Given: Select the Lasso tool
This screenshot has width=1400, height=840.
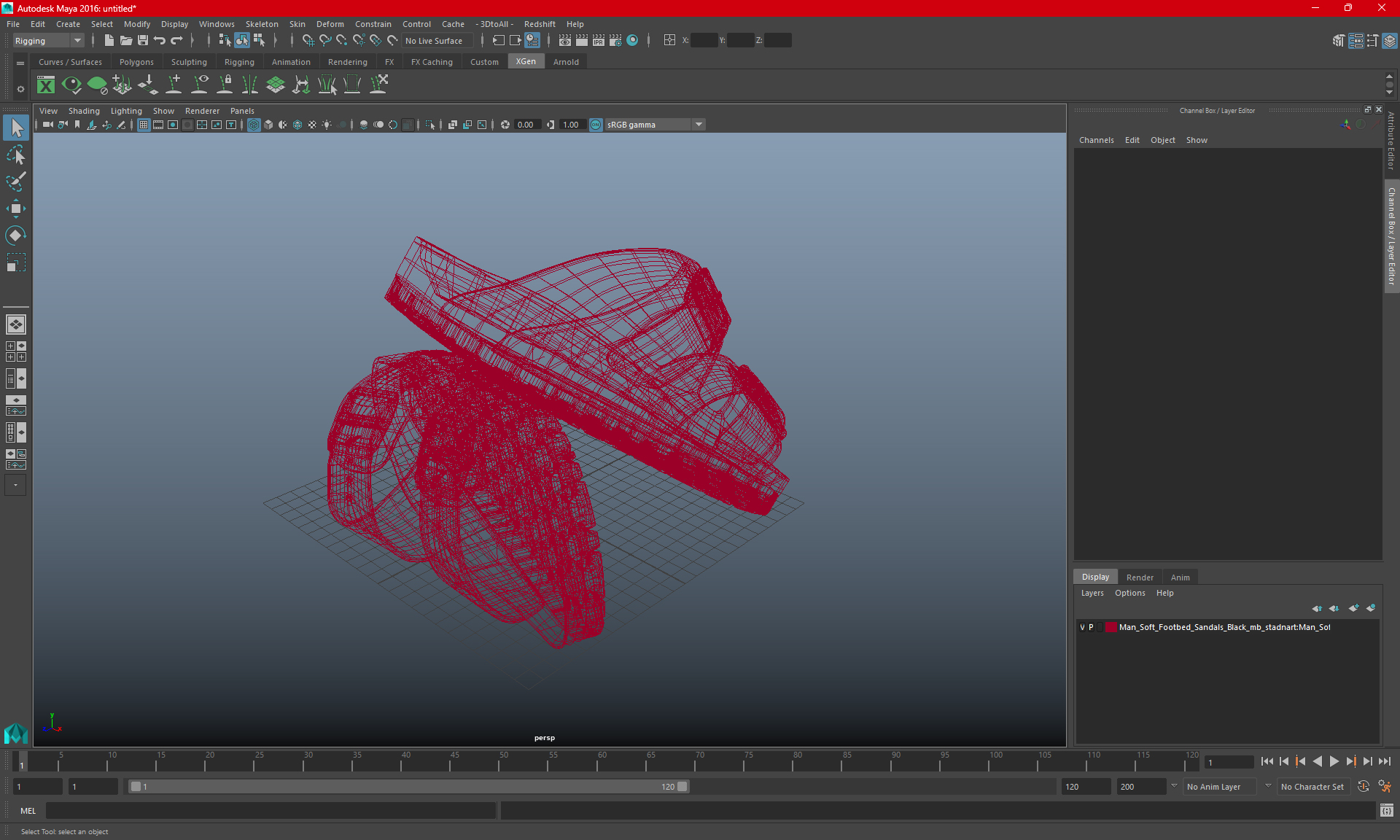Looking at the screenshot, I should pyautogui.click(x=15, y=155).
